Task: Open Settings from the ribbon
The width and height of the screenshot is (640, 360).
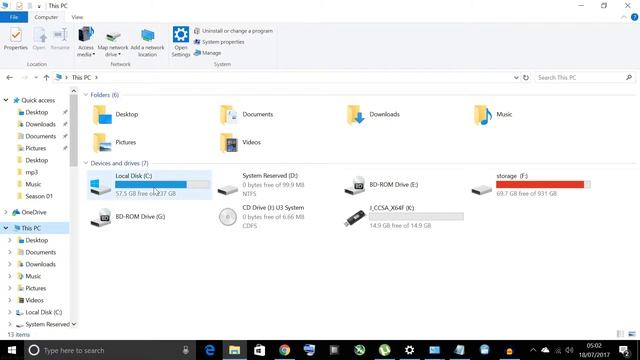Action: (x=180, y=41)
